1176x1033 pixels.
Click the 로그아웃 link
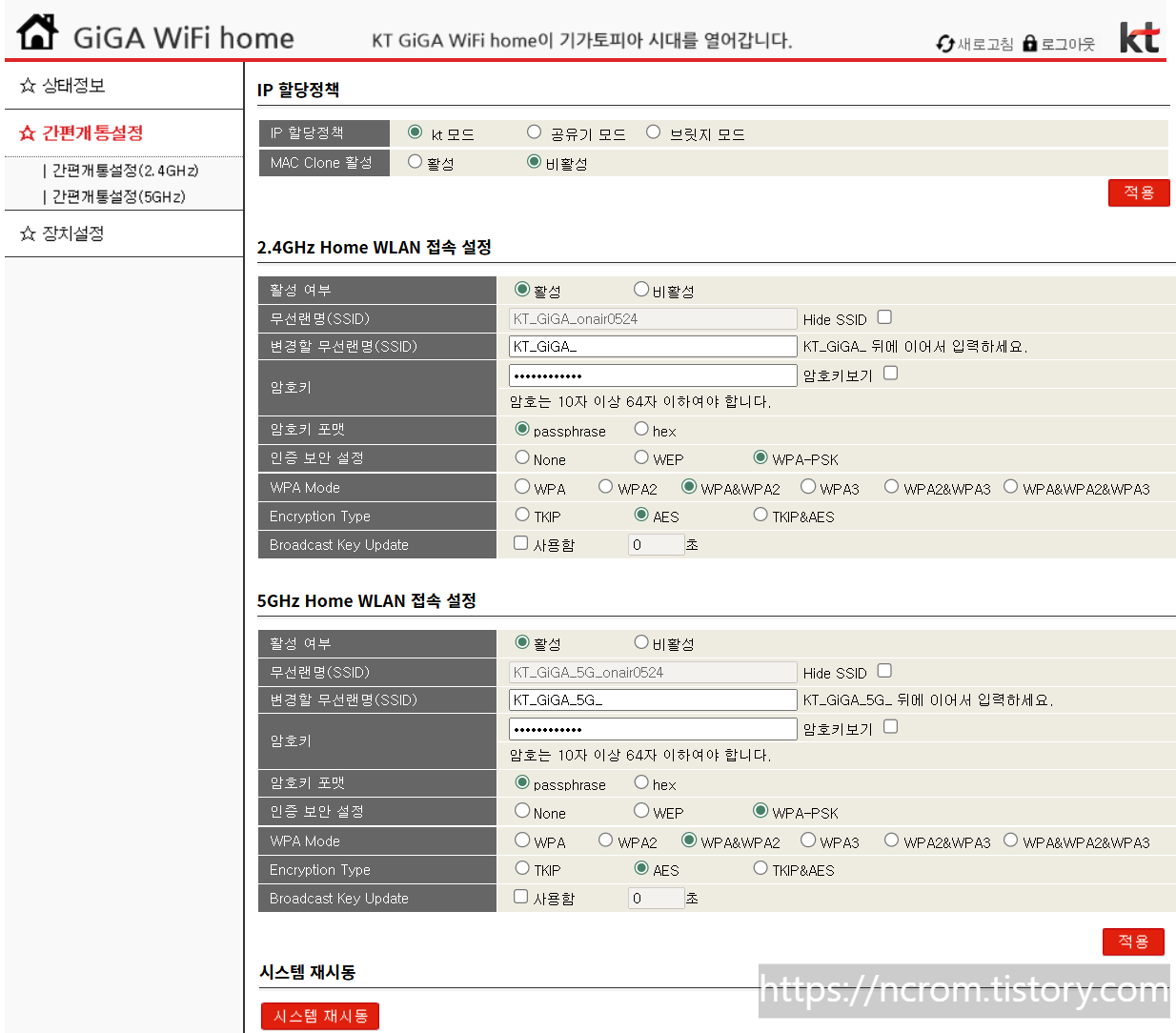(1067, 44)
